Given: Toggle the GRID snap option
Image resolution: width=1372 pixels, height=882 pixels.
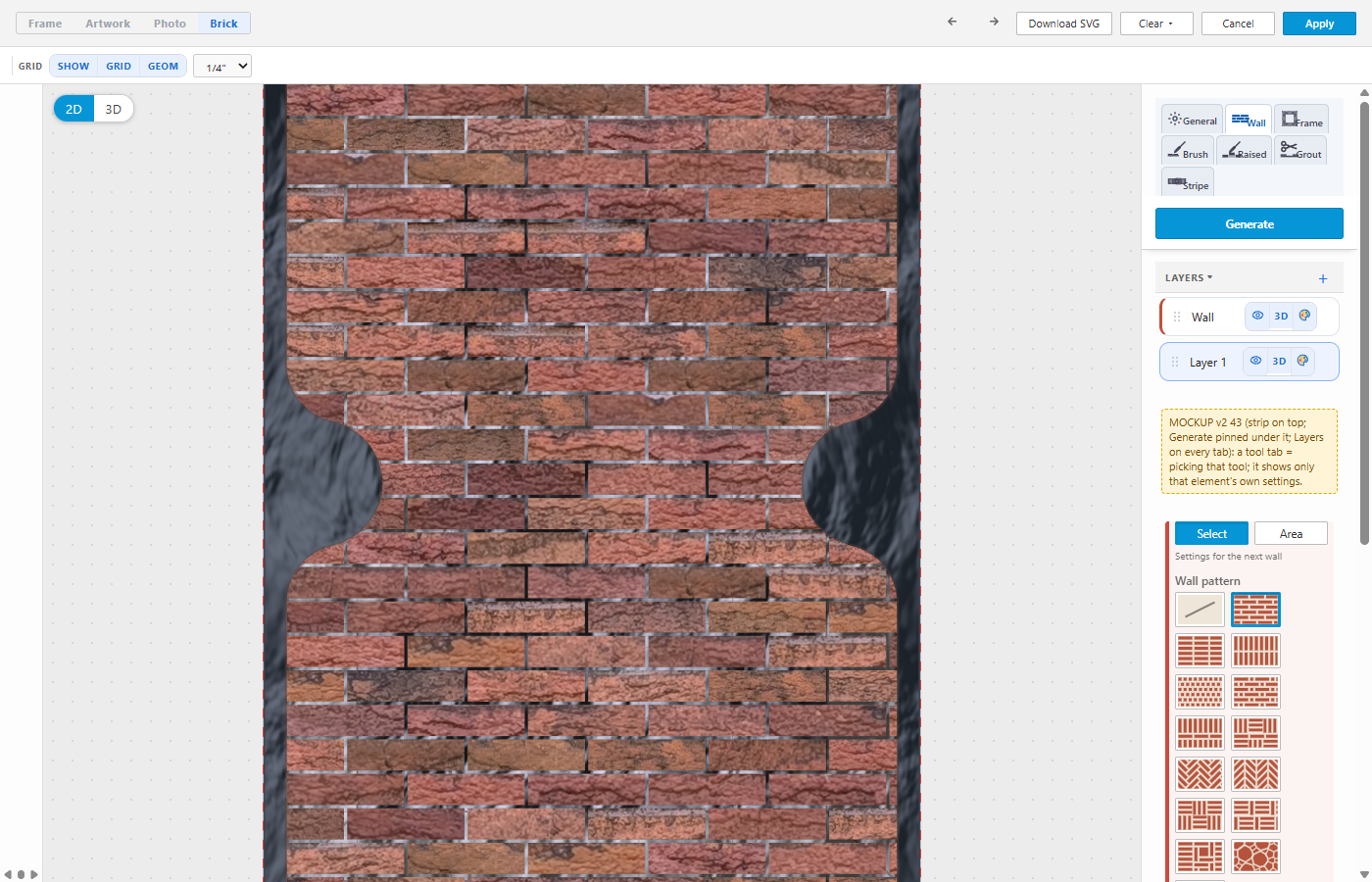Looking at the screenshot, I should point(119,67).
